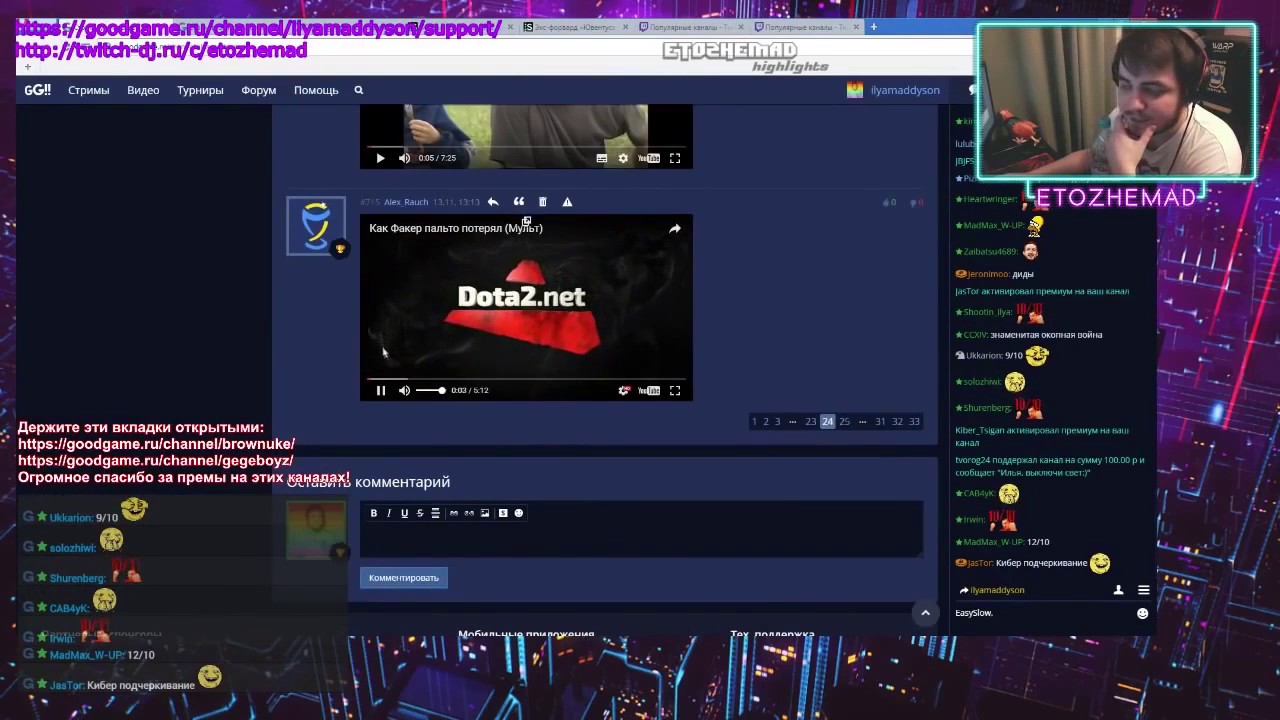Open search with the magnifier icon
Image resolution: width=1280 pixels, height=720 pixels.
tap(359, 90)
